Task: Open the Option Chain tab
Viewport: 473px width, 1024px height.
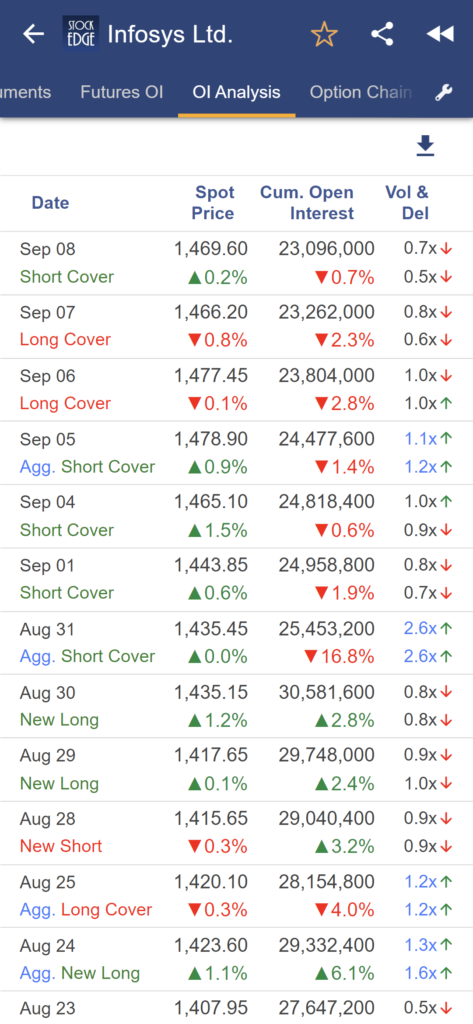Action: click(361, 92)
